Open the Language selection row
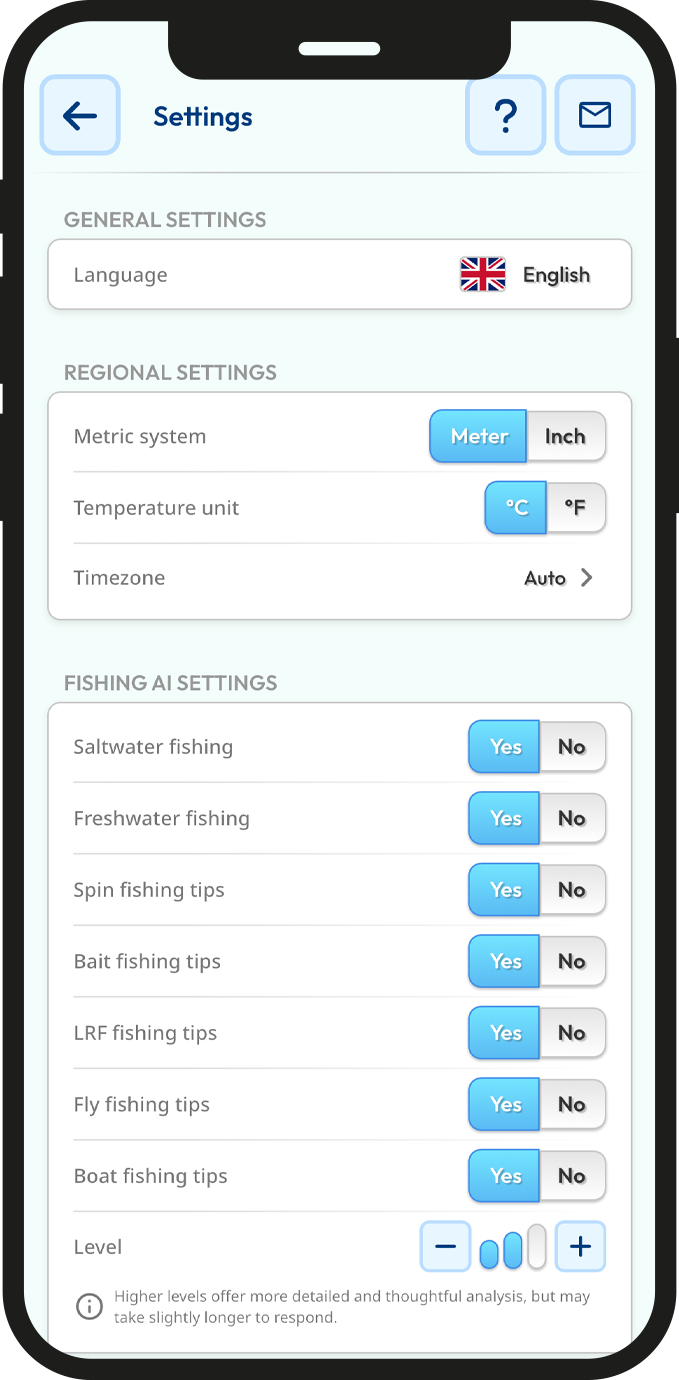 pyautogui.click(x=340, y=275)
